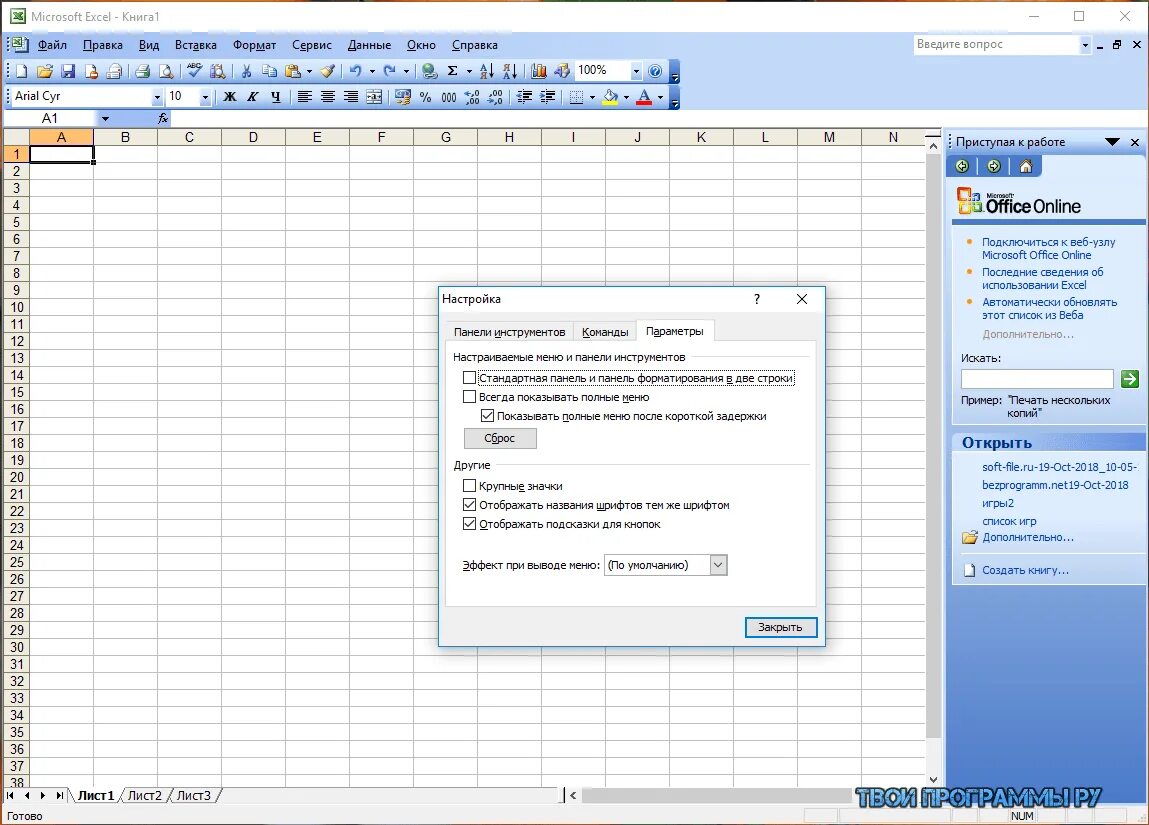1149x825 pixels.
Task: Click the yellow fill color bucket
Action: [610, 97]
